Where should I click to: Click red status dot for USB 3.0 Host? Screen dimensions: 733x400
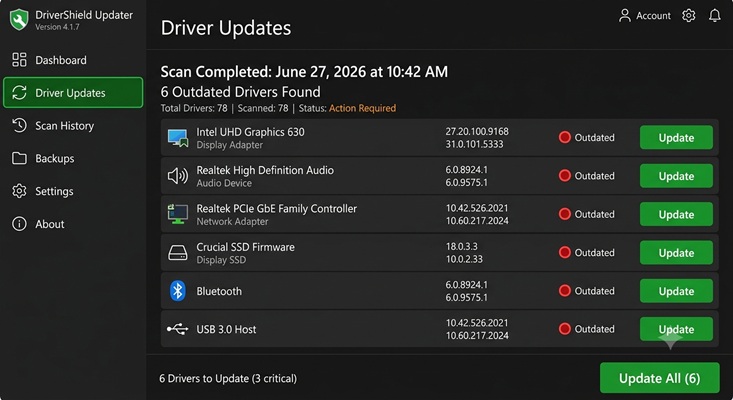tap(565, 329)
